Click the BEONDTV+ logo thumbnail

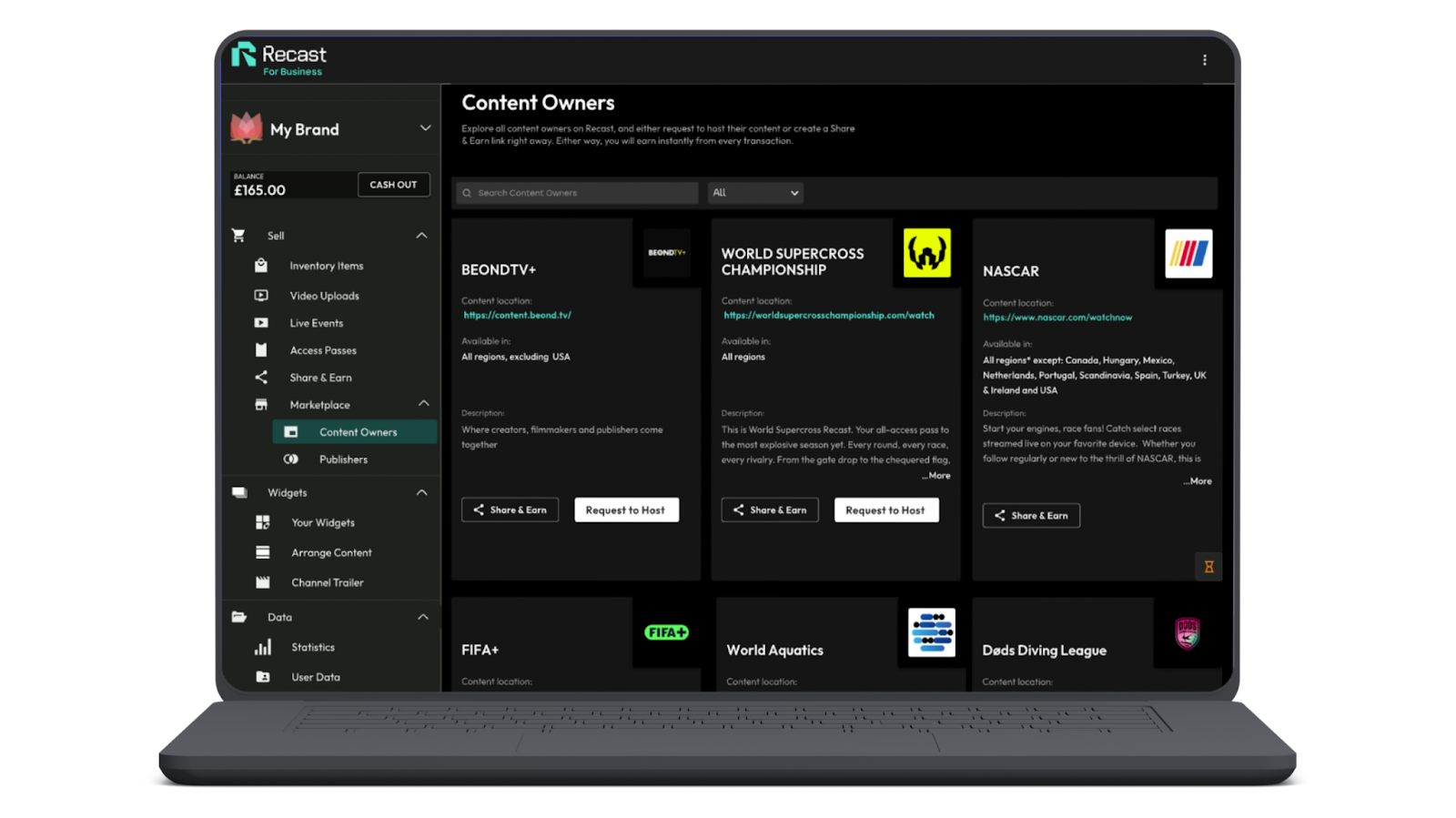click(x=667, y=253)
